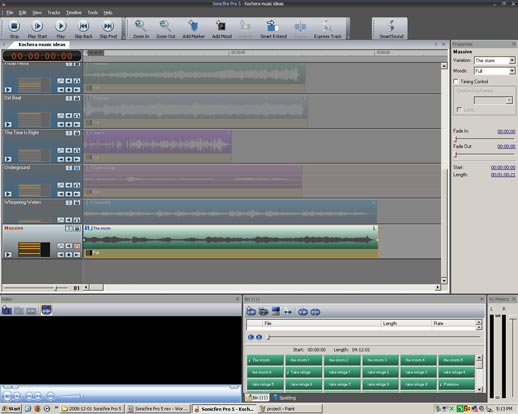
Task: Play the Underground track with its track play button
Action: [8, 194]
